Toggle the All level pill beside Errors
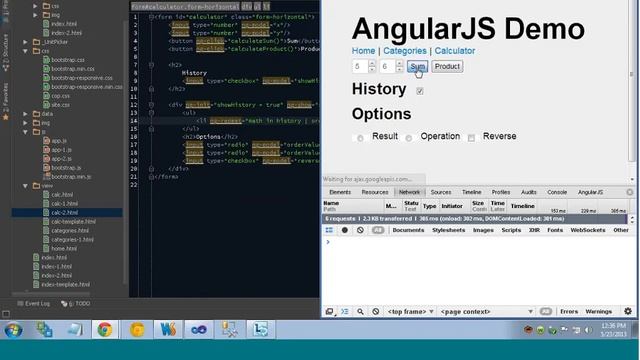 (546, 311)
